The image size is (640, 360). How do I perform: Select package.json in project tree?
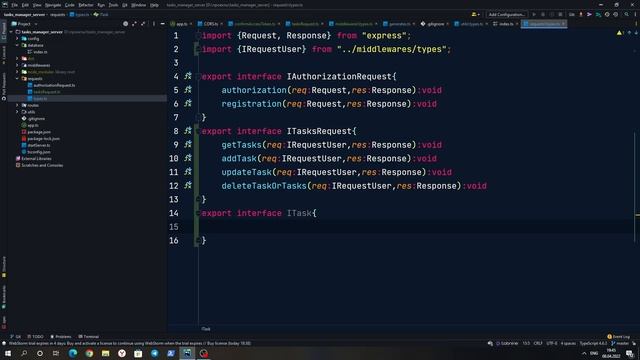point(36,132)
